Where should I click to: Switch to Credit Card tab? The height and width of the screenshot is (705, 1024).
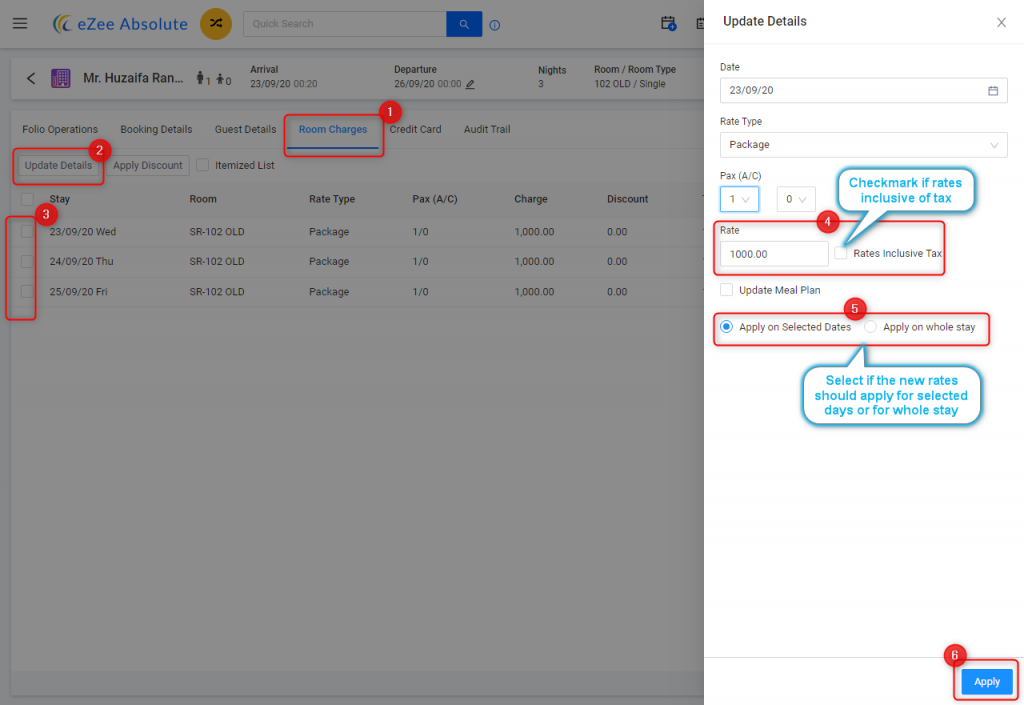click(x=415, y=129)
